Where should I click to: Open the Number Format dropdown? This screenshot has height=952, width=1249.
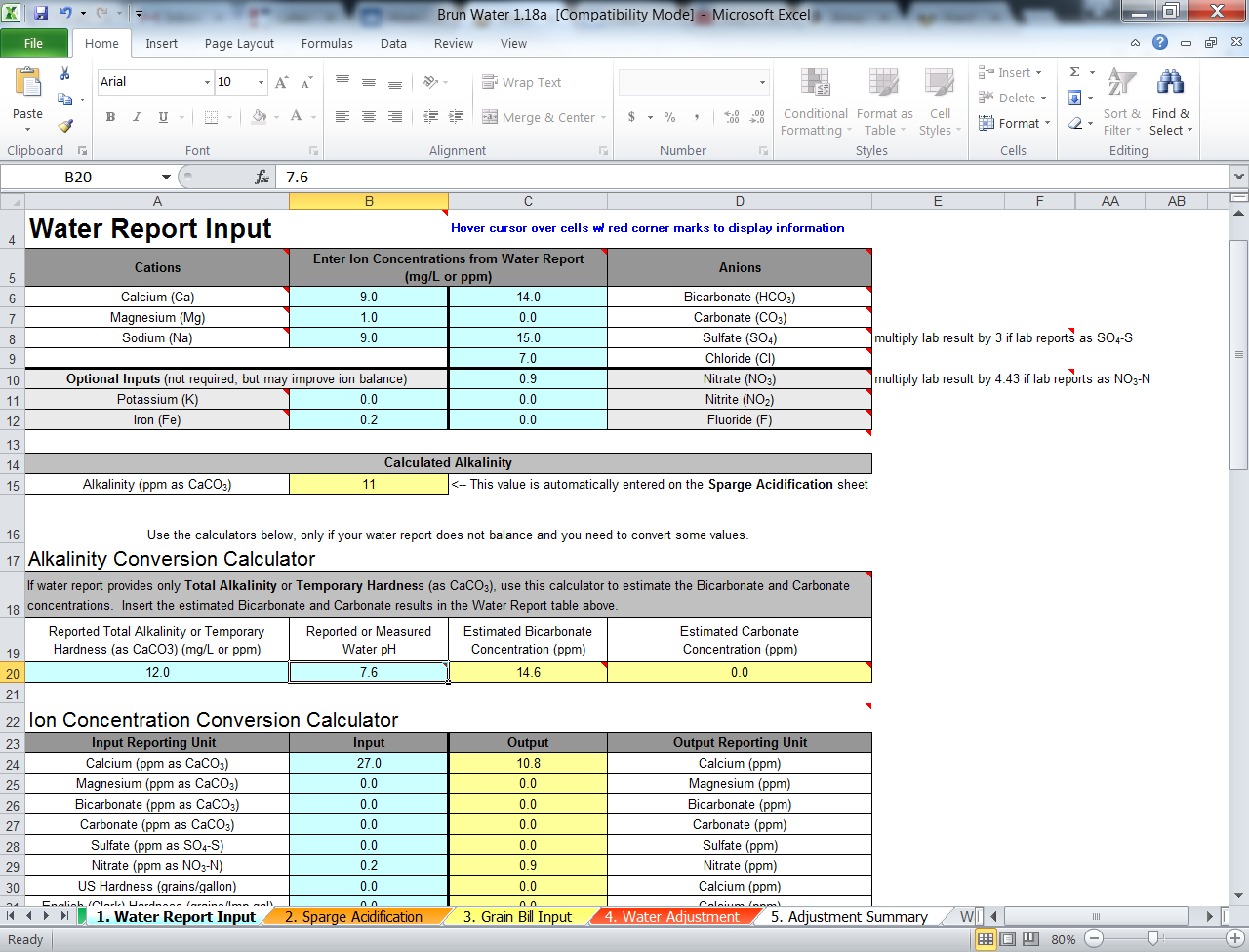762,82
